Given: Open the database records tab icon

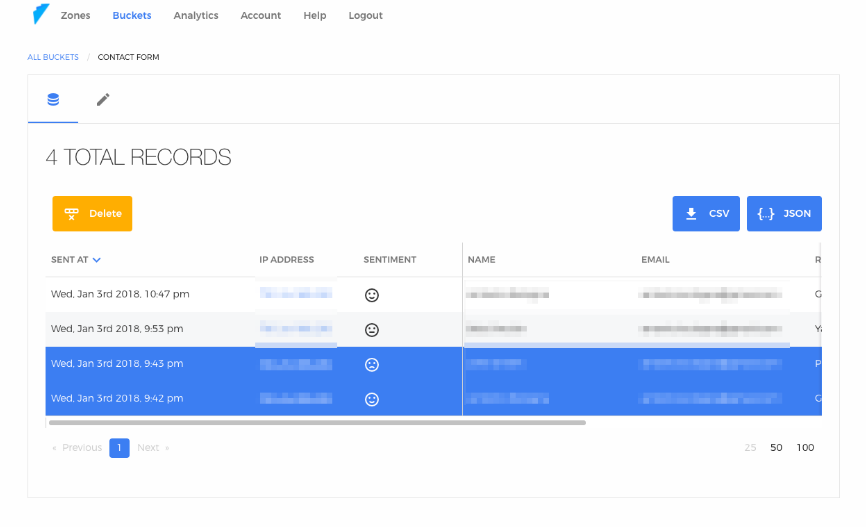Looking at the screenshot, I should 53,99.
